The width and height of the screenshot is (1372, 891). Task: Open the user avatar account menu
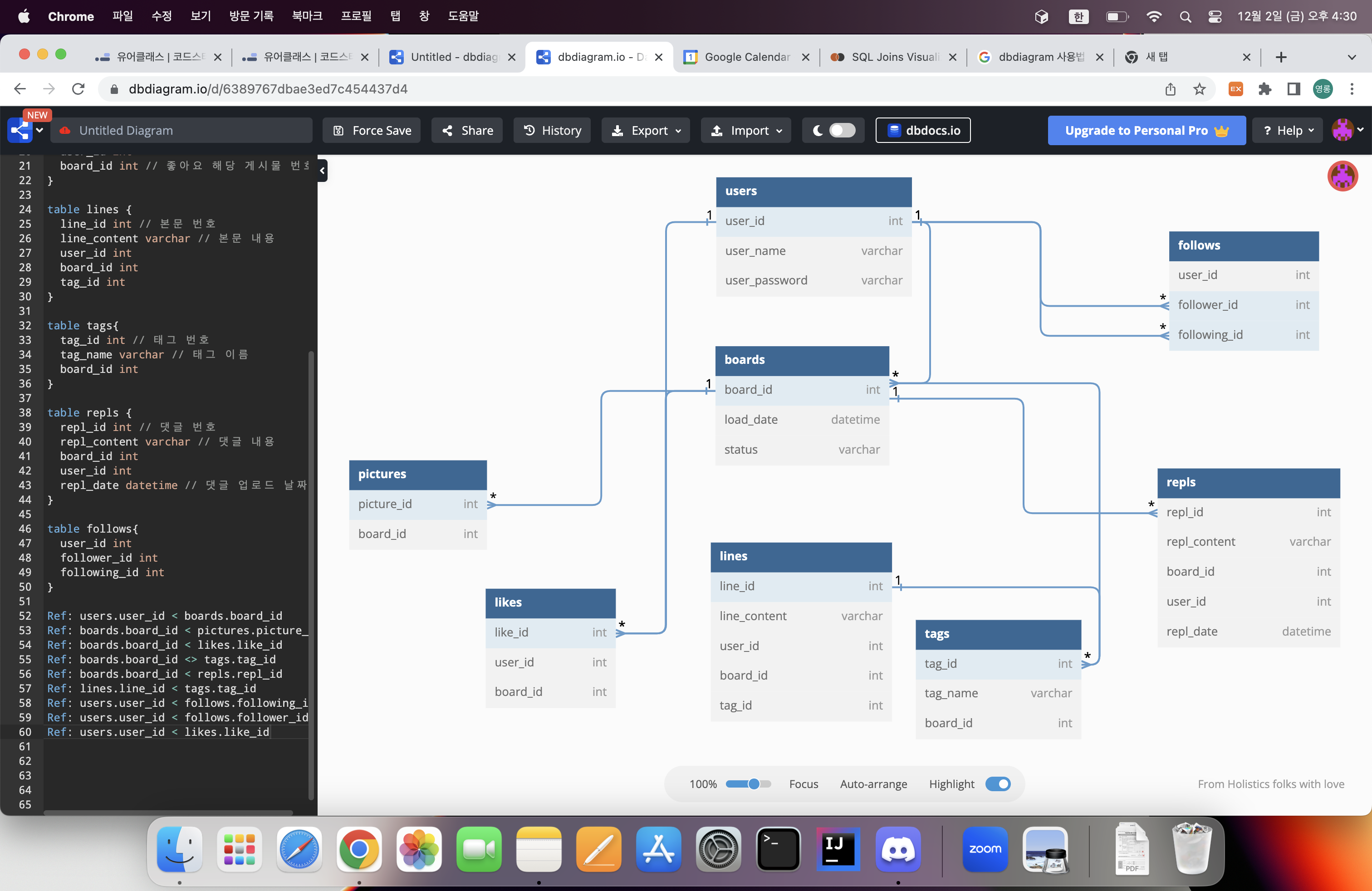click(1347, 130)
